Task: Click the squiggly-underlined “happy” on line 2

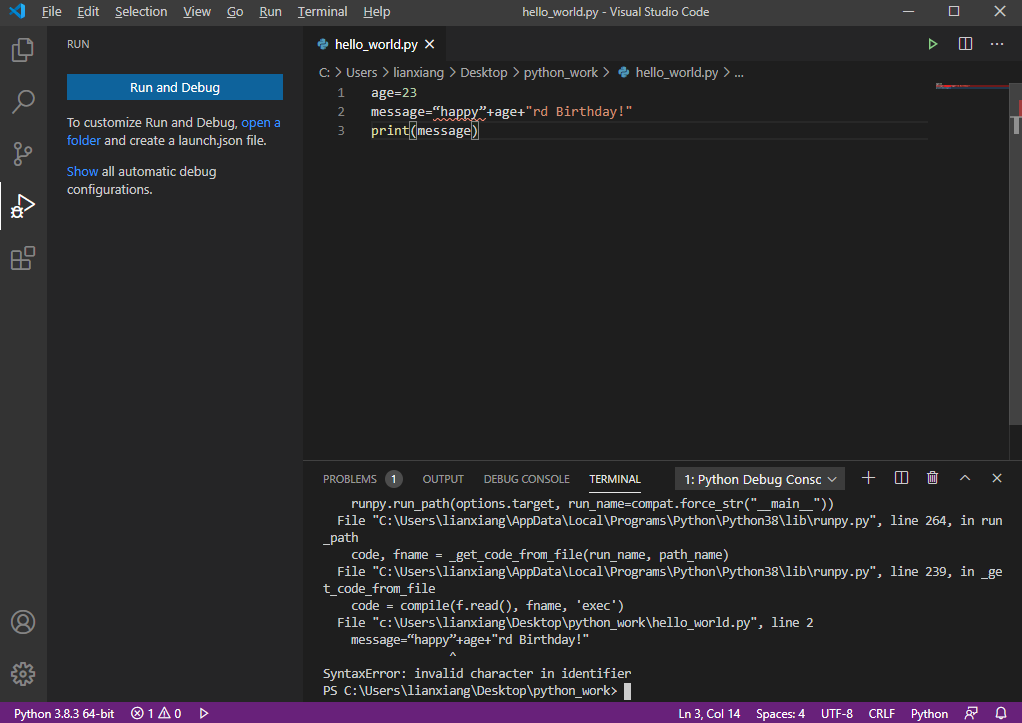Action: tap(459, 111)
